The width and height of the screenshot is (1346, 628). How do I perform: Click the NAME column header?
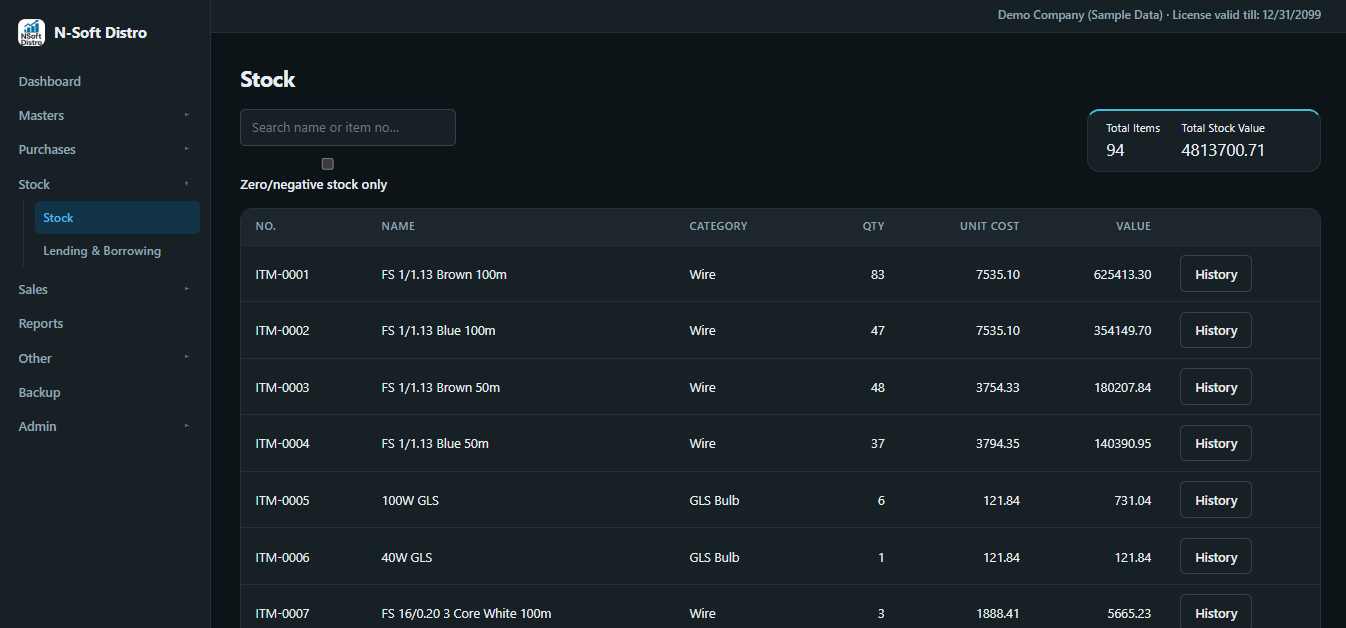click(398, 226)
